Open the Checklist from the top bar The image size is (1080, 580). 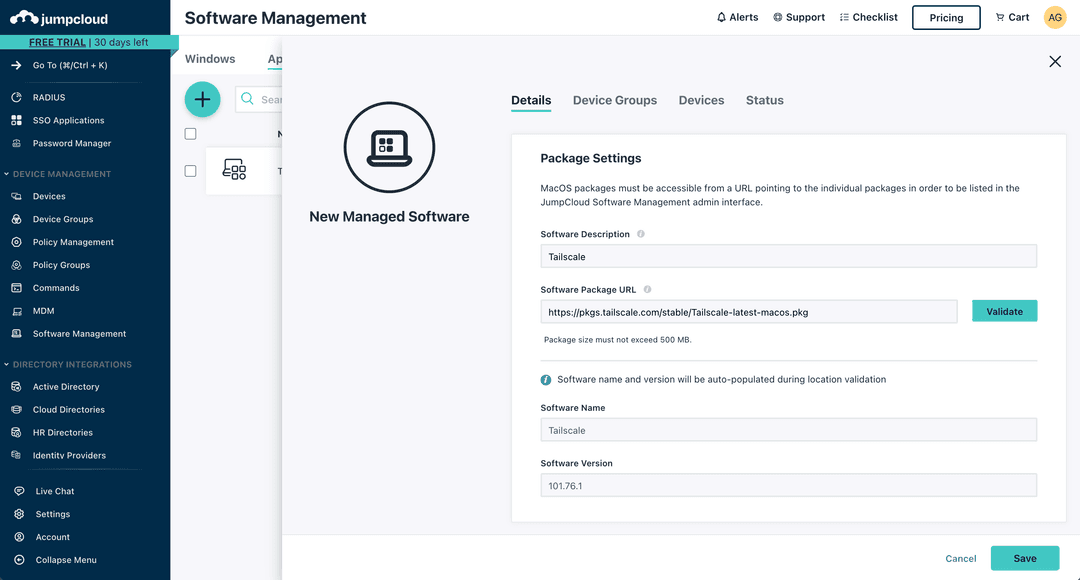[868, 16]
